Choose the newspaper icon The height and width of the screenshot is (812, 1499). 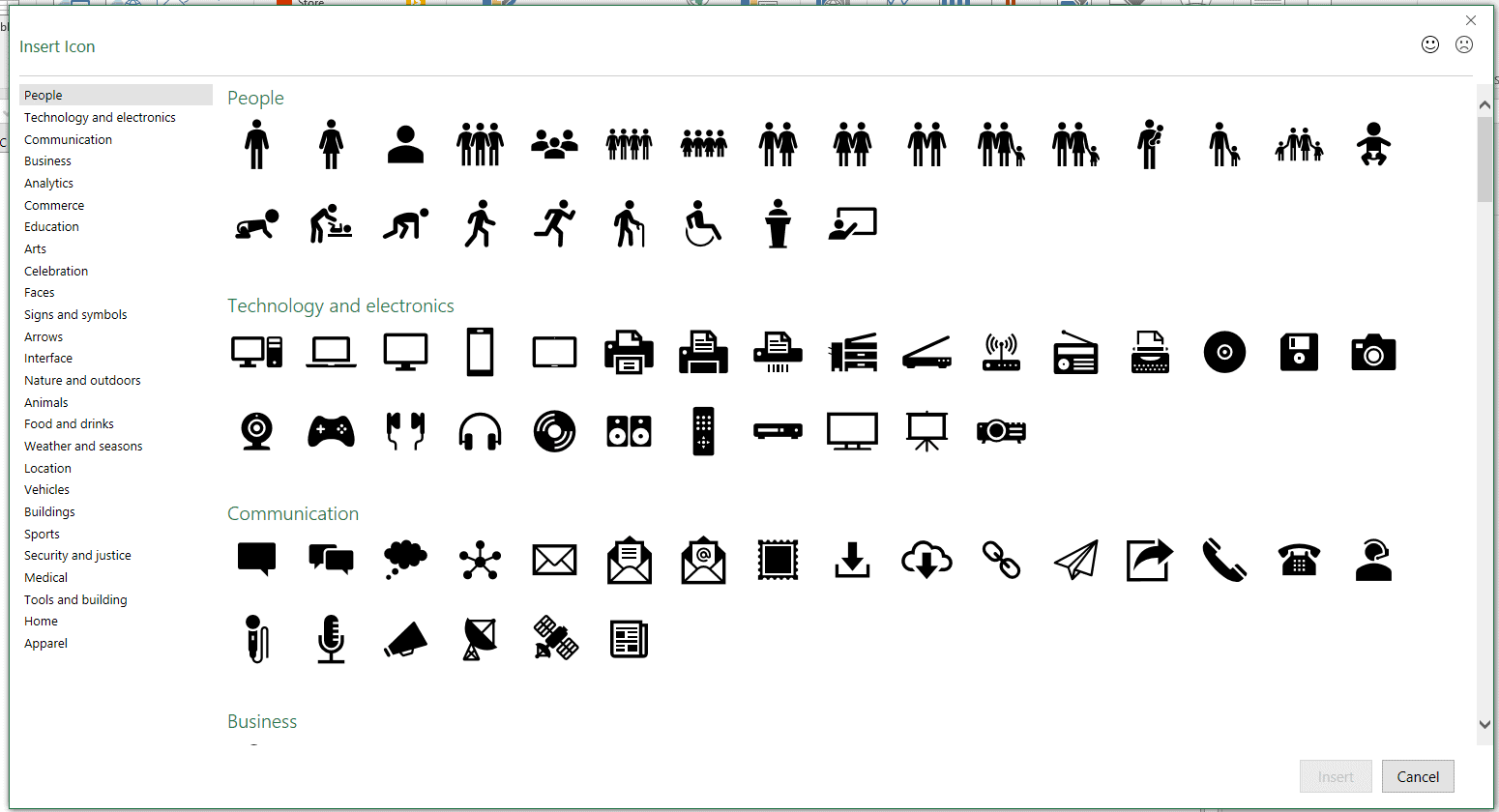[629, 639]
